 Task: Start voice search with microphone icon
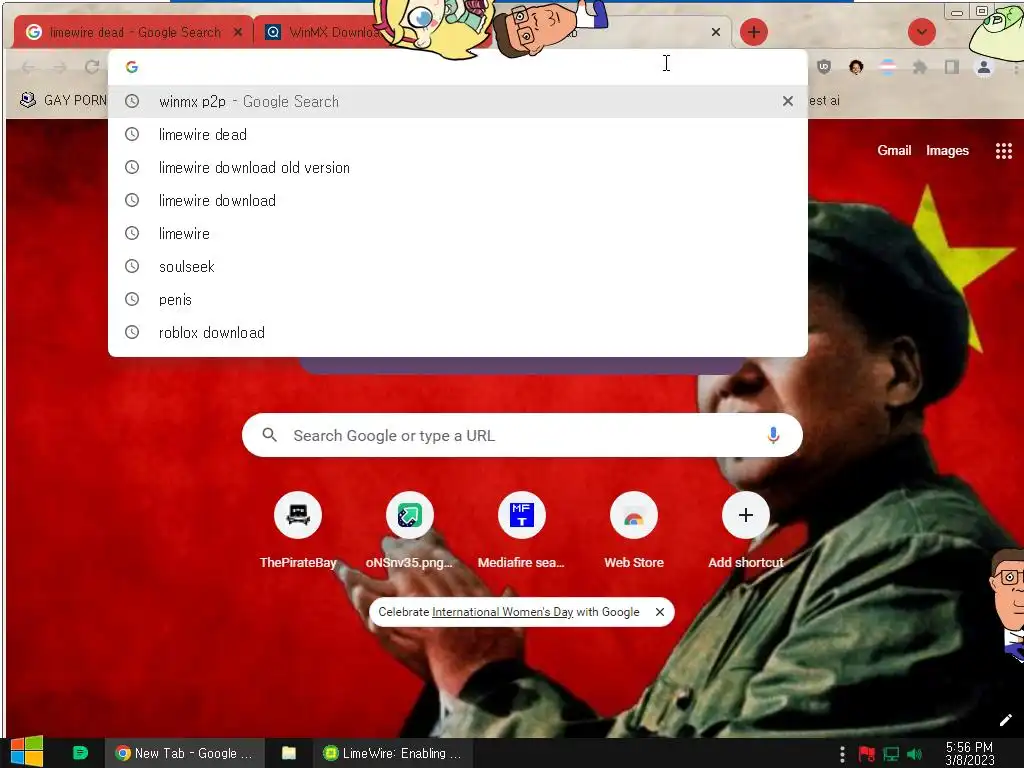(x=773, y=435)
